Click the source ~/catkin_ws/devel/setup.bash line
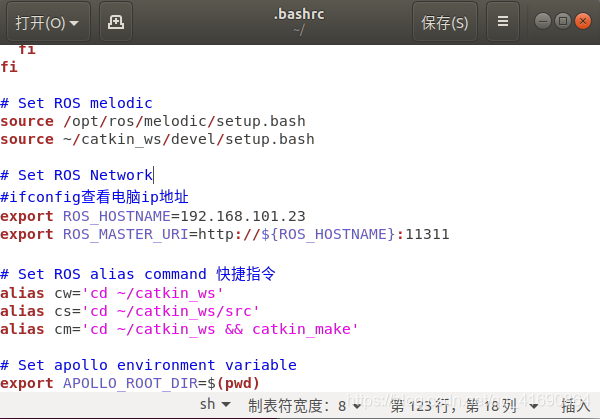The image size is (600, 419). [157, 139]
